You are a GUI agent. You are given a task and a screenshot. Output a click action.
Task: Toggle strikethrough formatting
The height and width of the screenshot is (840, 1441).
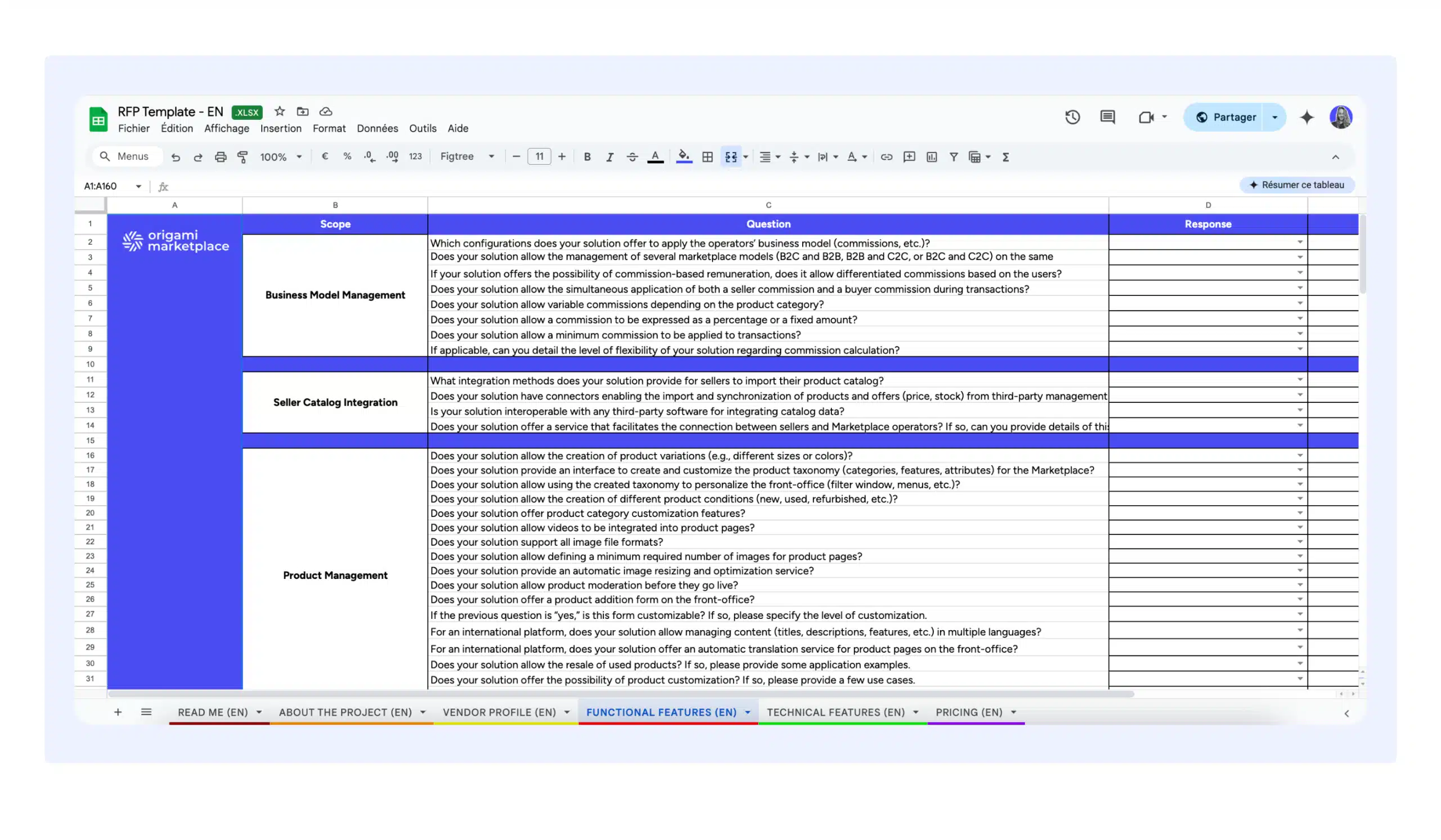click(x=632, y=157)
